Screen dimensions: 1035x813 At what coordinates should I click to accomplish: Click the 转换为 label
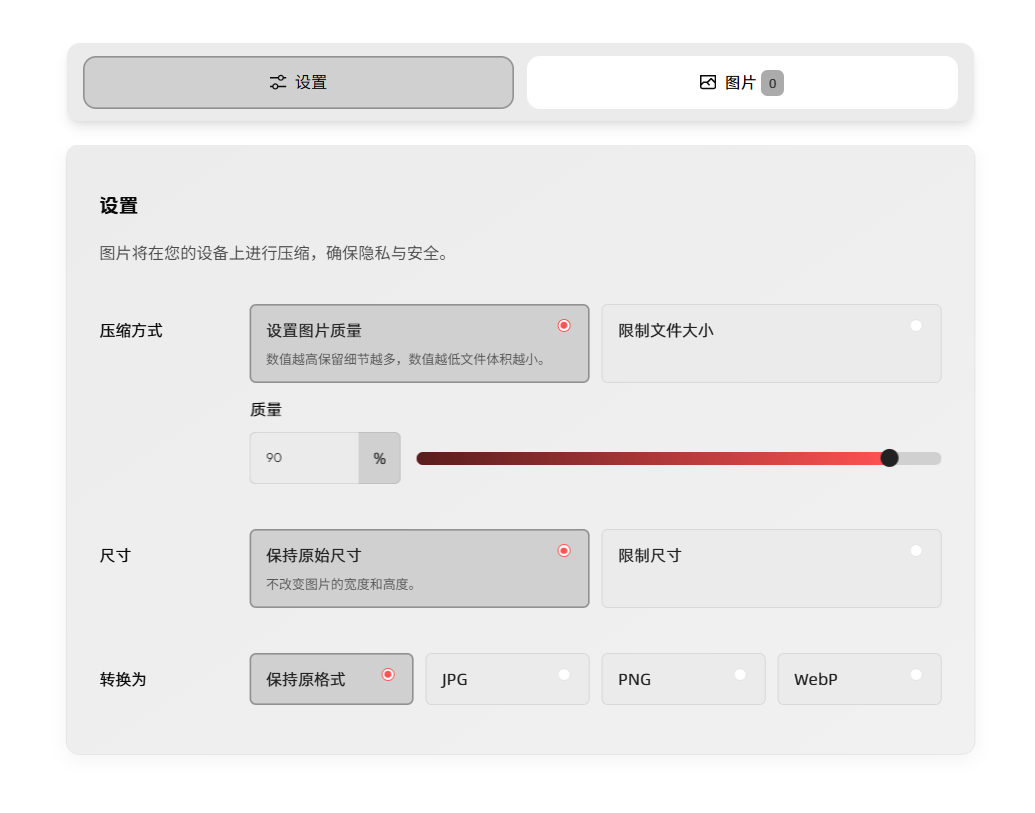(123, 680)
